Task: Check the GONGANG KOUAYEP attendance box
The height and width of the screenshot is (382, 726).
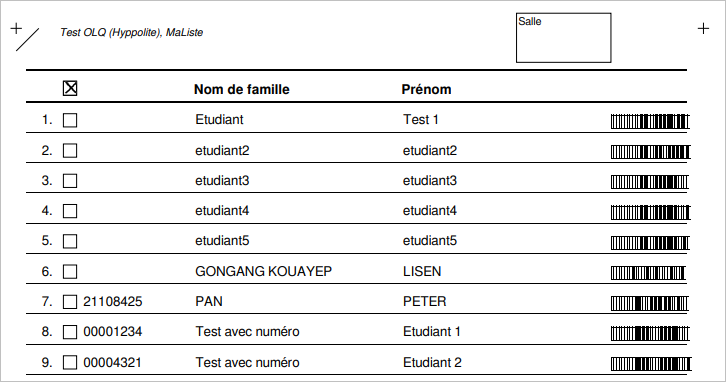Action: pos(70,271)
